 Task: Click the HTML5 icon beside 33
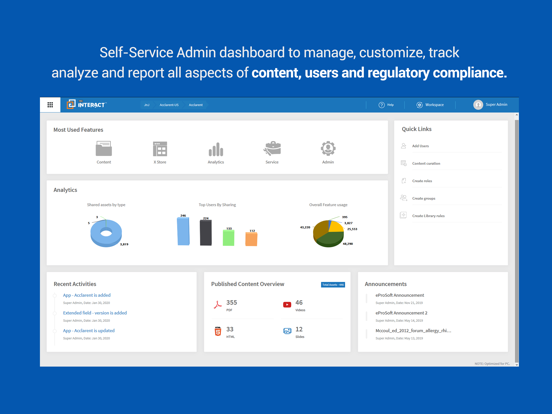pyautogui.click(x=218, y=331)
